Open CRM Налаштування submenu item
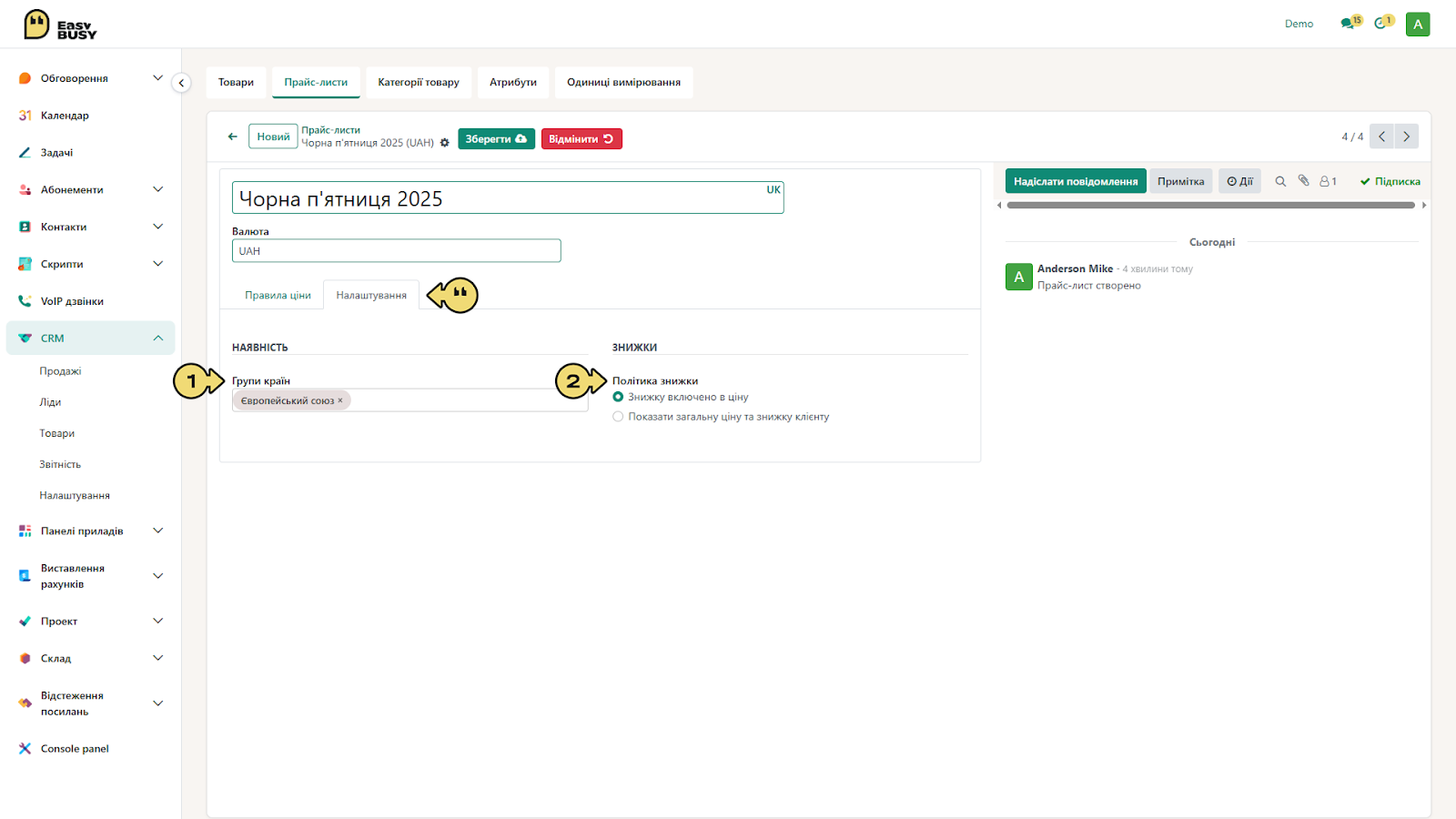This screenshot has height=819, width=1456. coord(75,496)
